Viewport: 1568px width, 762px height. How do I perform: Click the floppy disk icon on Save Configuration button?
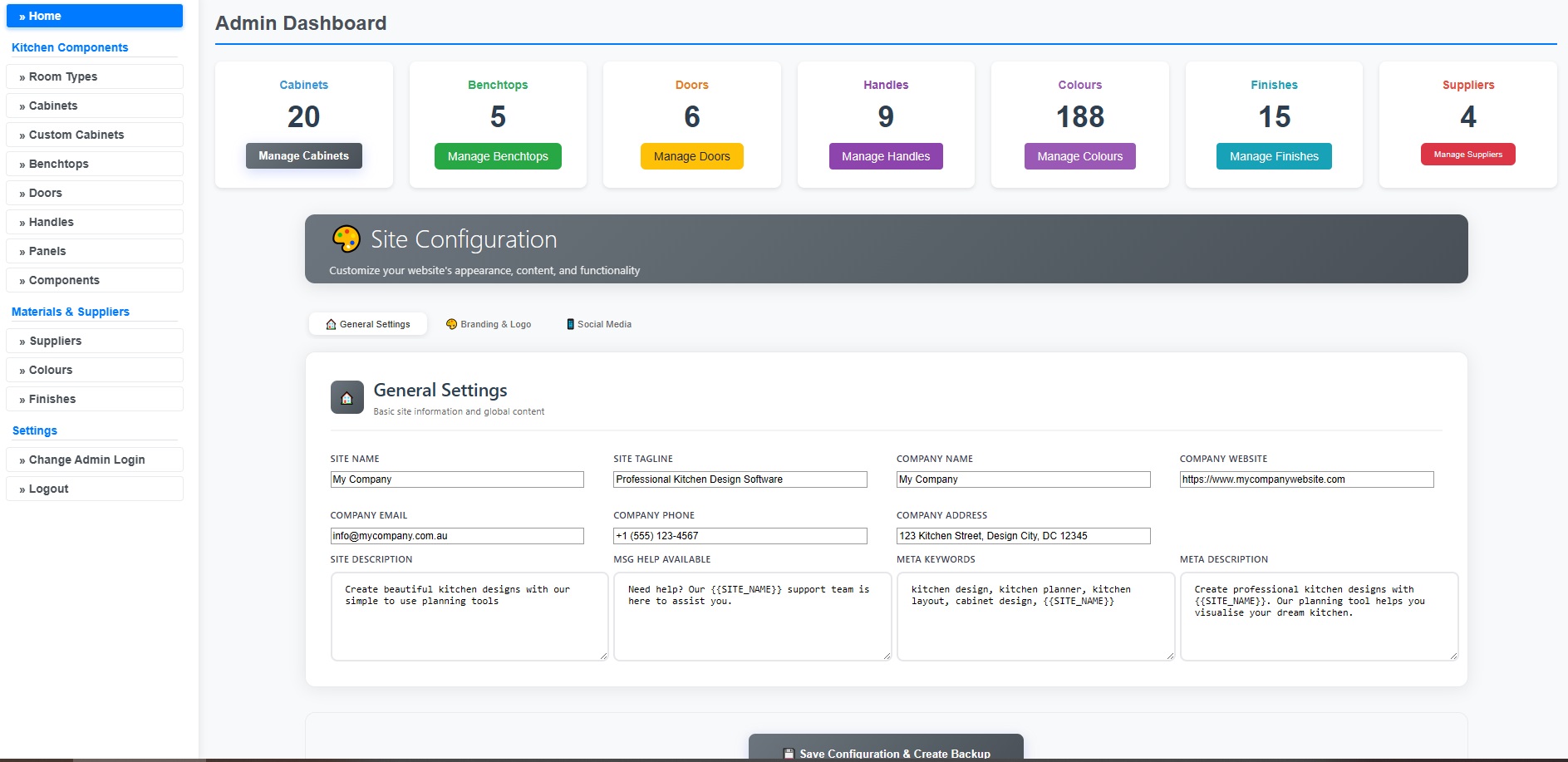click(789, 754)
